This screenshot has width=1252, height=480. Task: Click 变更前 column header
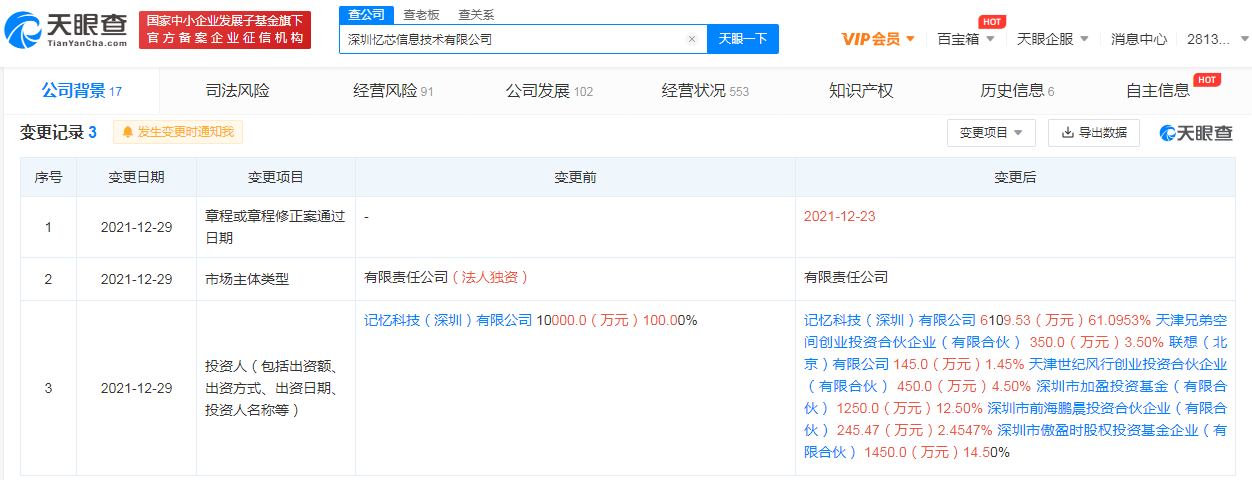click(575, 177)
